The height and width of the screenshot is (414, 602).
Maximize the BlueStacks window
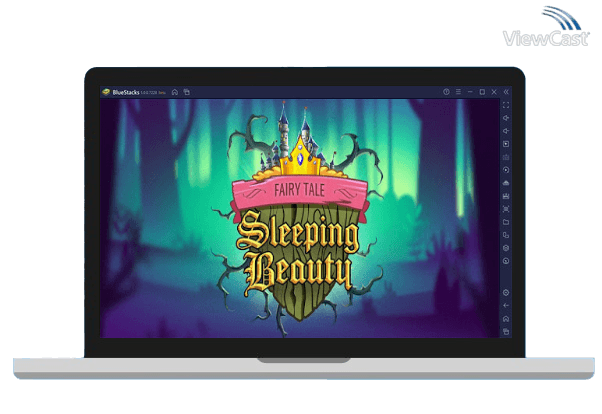[482, 92]
